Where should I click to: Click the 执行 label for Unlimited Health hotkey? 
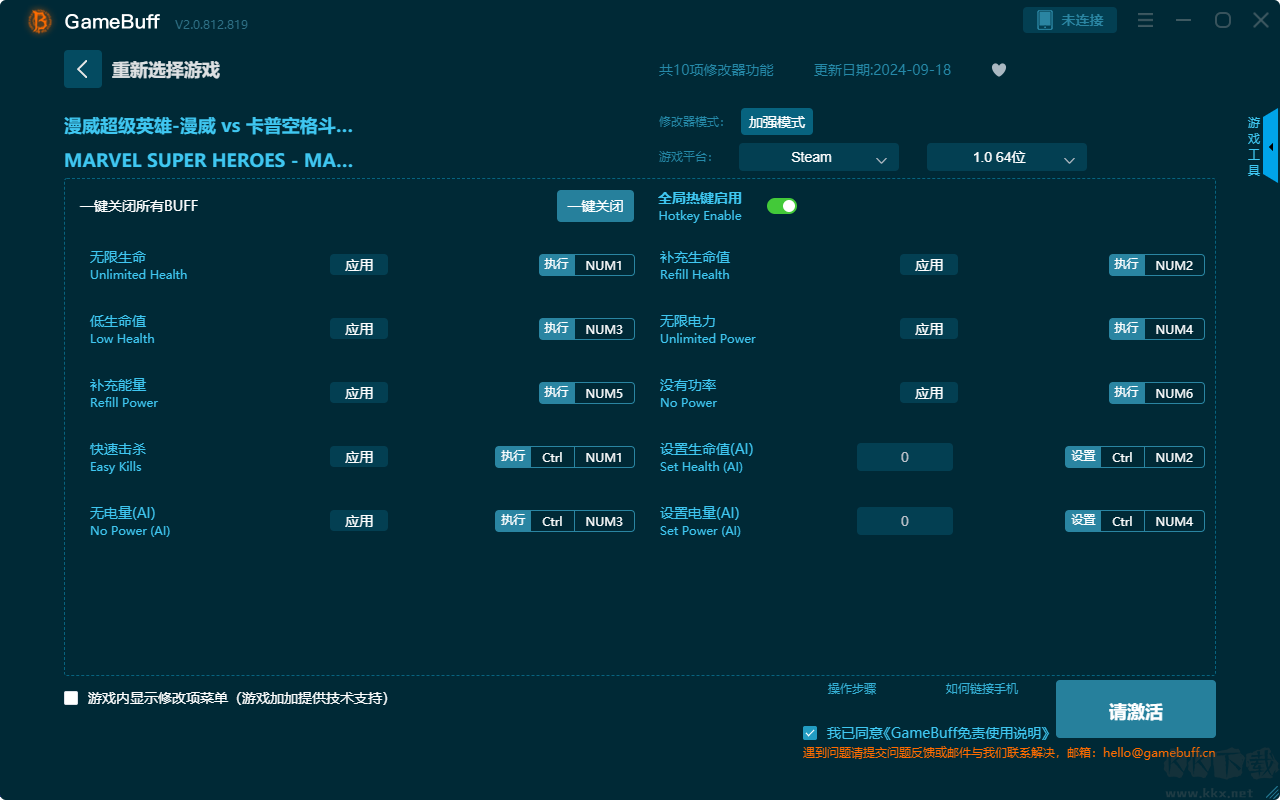point(557,265)
